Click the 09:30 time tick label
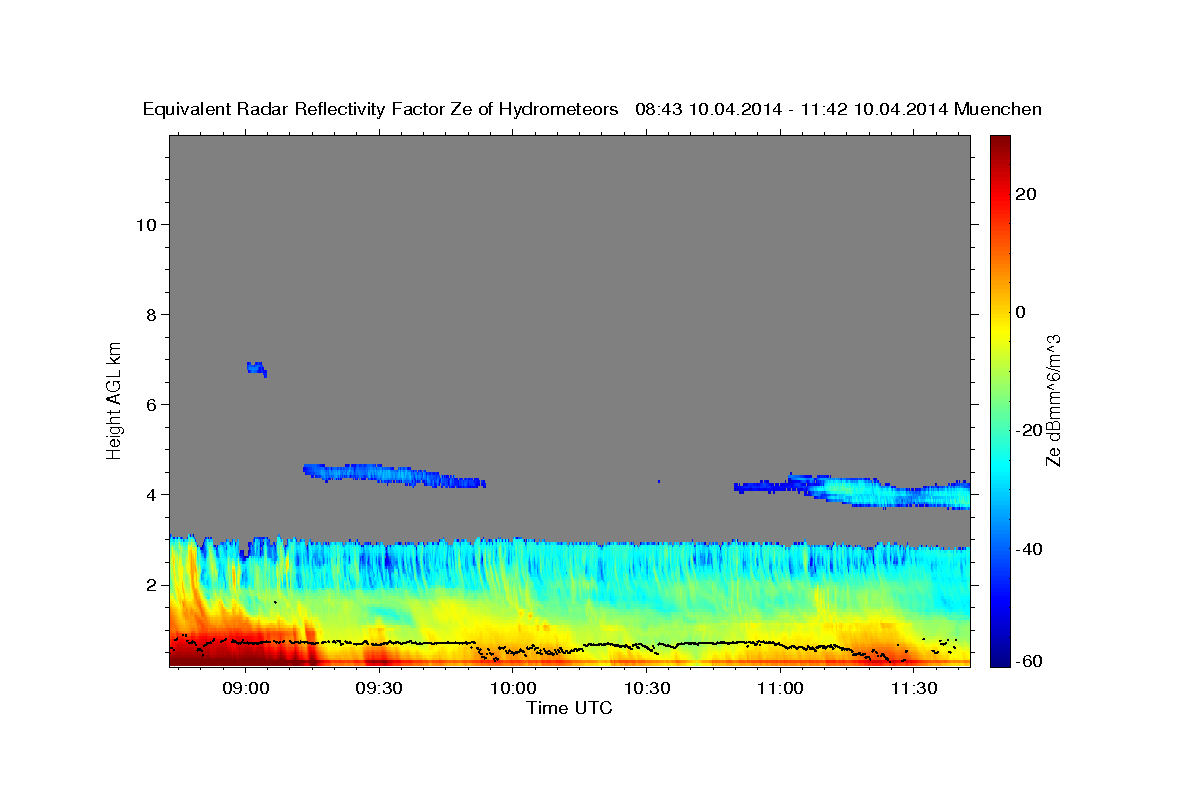This screenshot has height=800, width=1200. 379,688
